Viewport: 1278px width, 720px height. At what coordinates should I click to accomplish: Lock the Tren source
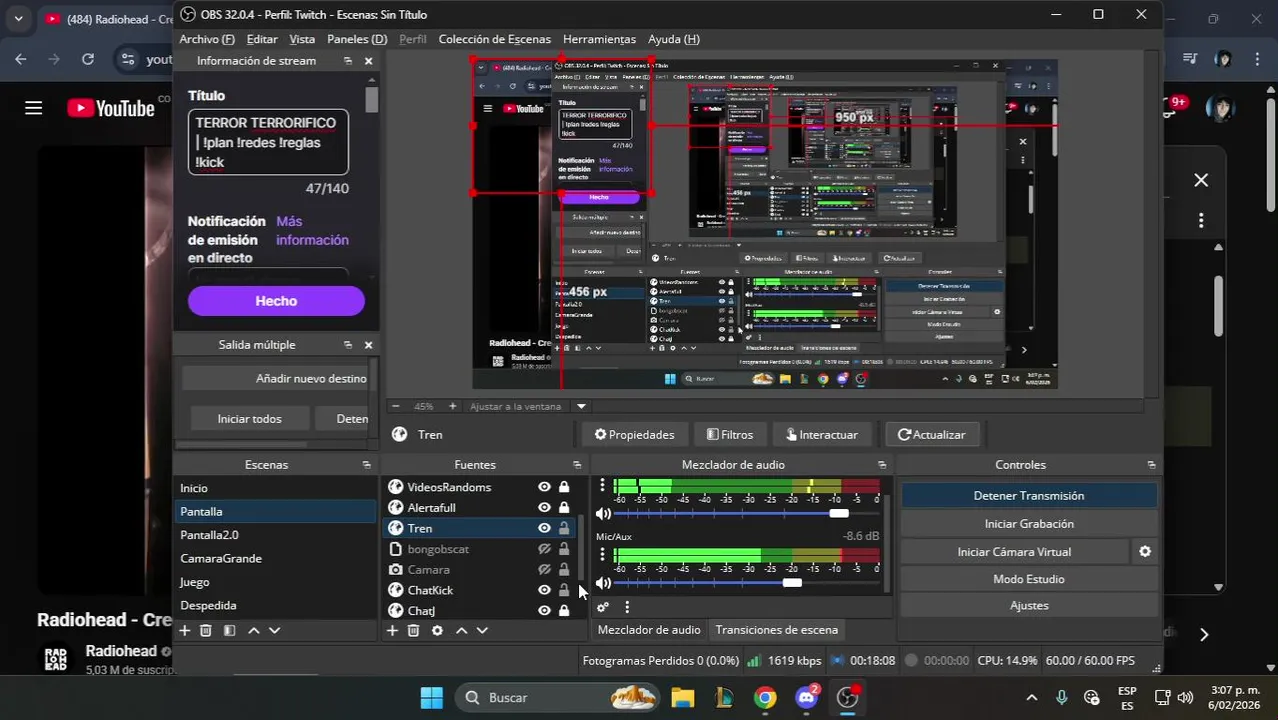[564, 528]
